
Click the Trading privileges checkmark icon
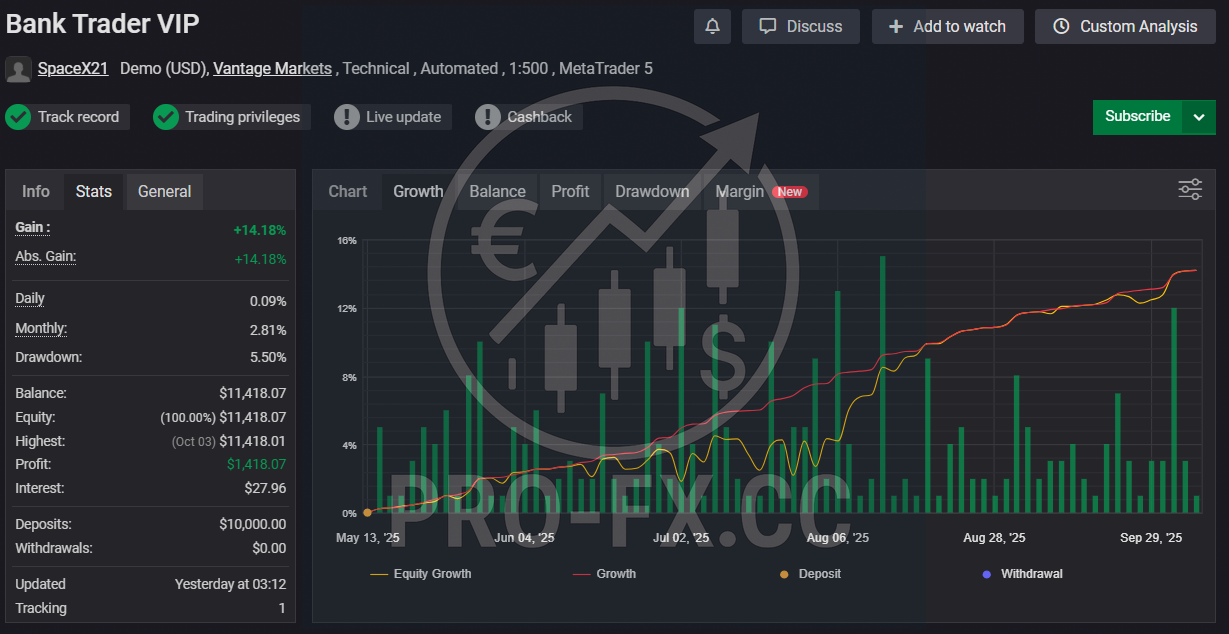click(x=166, y=117)
